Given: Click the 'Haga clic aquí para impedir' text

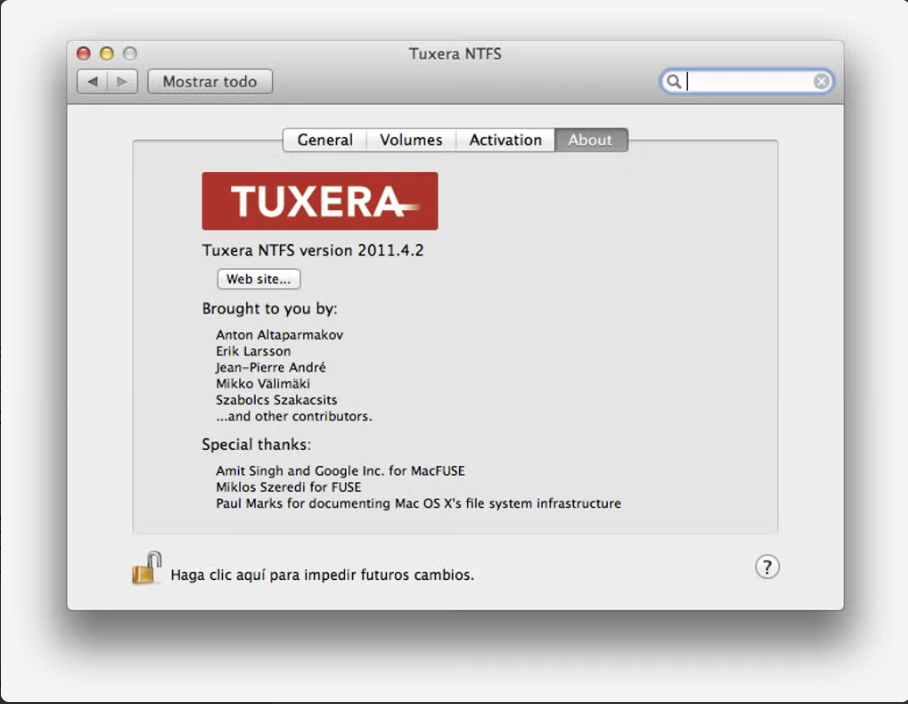Looking at the screenshot, I should coord(322,575).
